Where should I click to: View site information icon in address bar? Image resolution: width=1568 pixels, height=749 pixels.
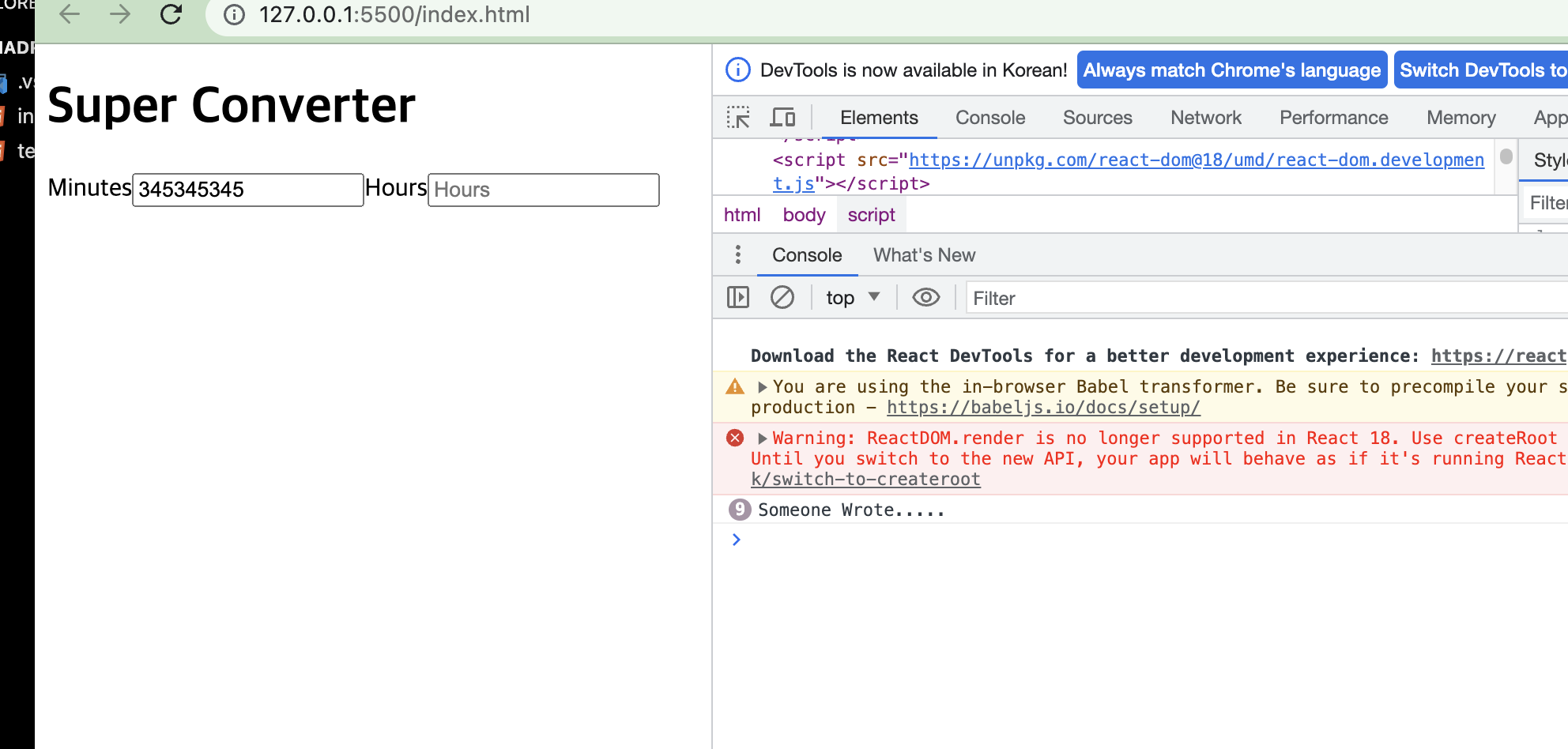click(x=234, y=15)
